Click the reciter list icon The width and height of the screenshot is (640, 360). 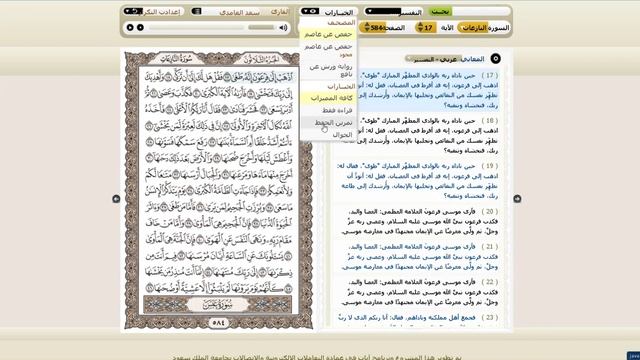(196, 11)
